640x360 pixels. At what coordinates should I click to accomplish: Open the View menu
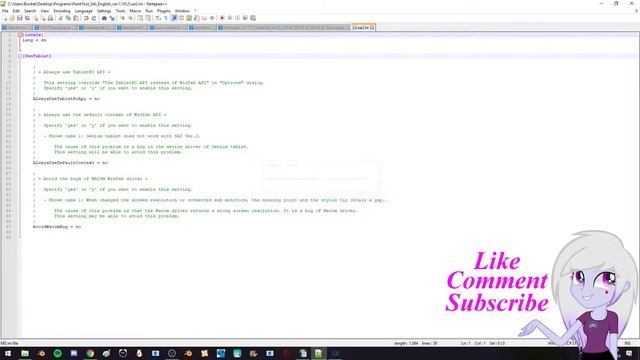point(45,11)
